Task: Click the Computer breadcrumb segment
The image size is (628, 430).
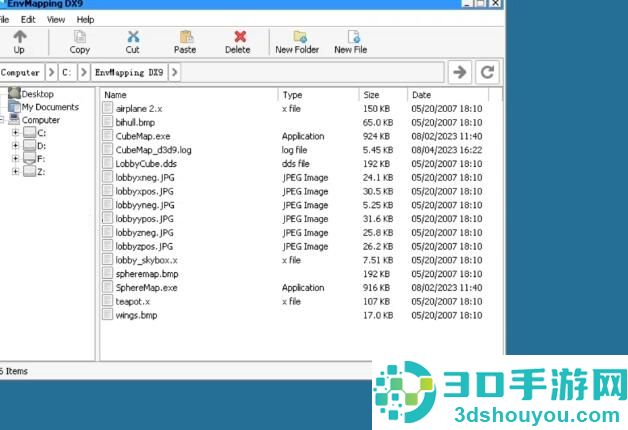Action: [x=20, y=72]
